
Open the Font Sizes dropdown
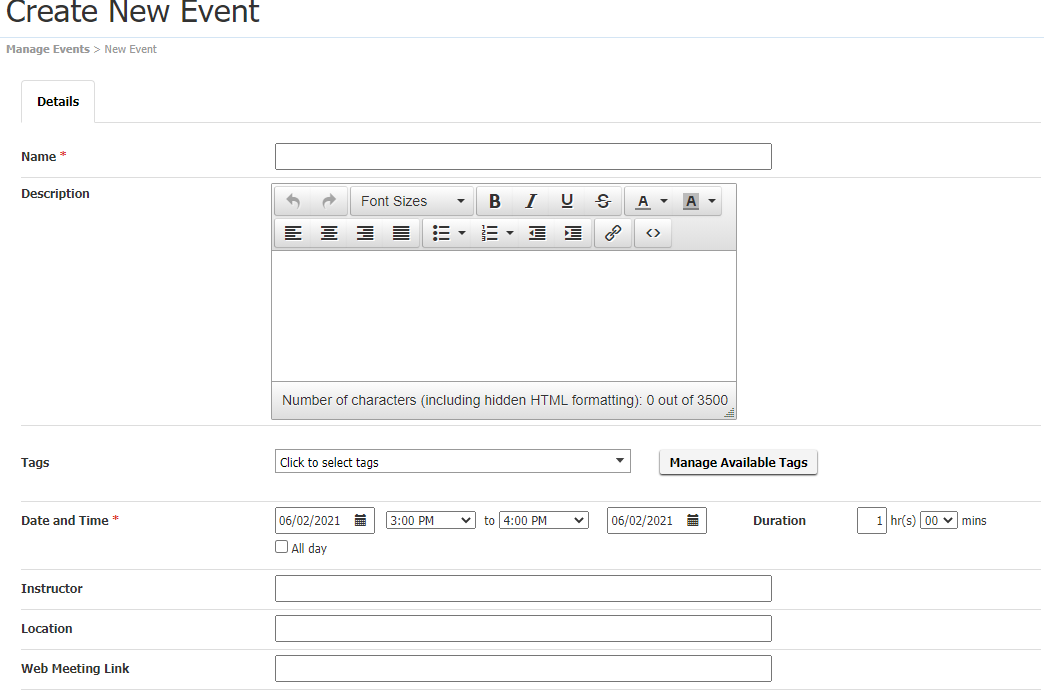(411, 200)
